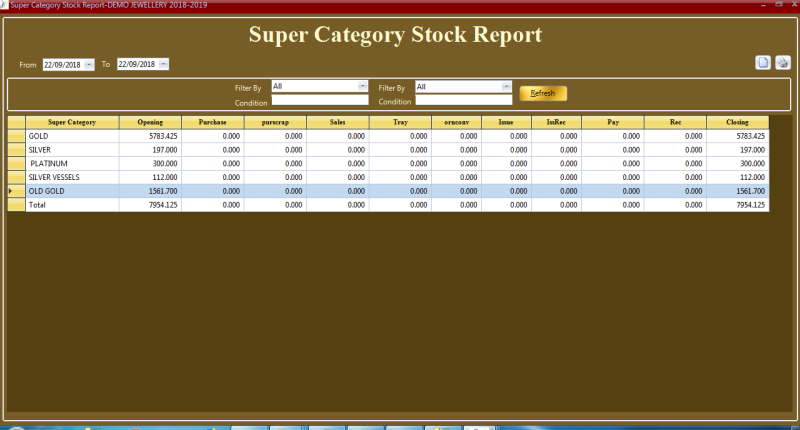Click the Opening column header
Screen dimensions: 800x430
point(150,122)
